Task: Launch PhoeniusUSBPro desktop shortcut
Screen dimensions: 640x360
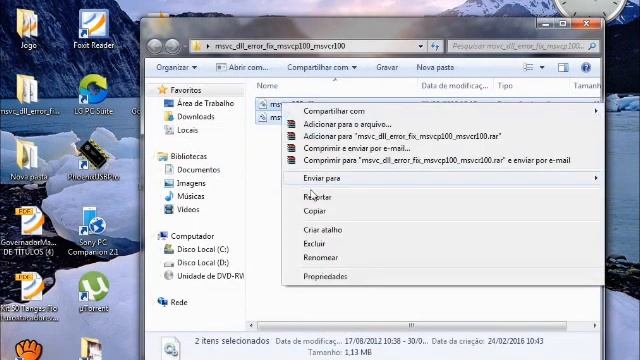Action: [93, 160]
